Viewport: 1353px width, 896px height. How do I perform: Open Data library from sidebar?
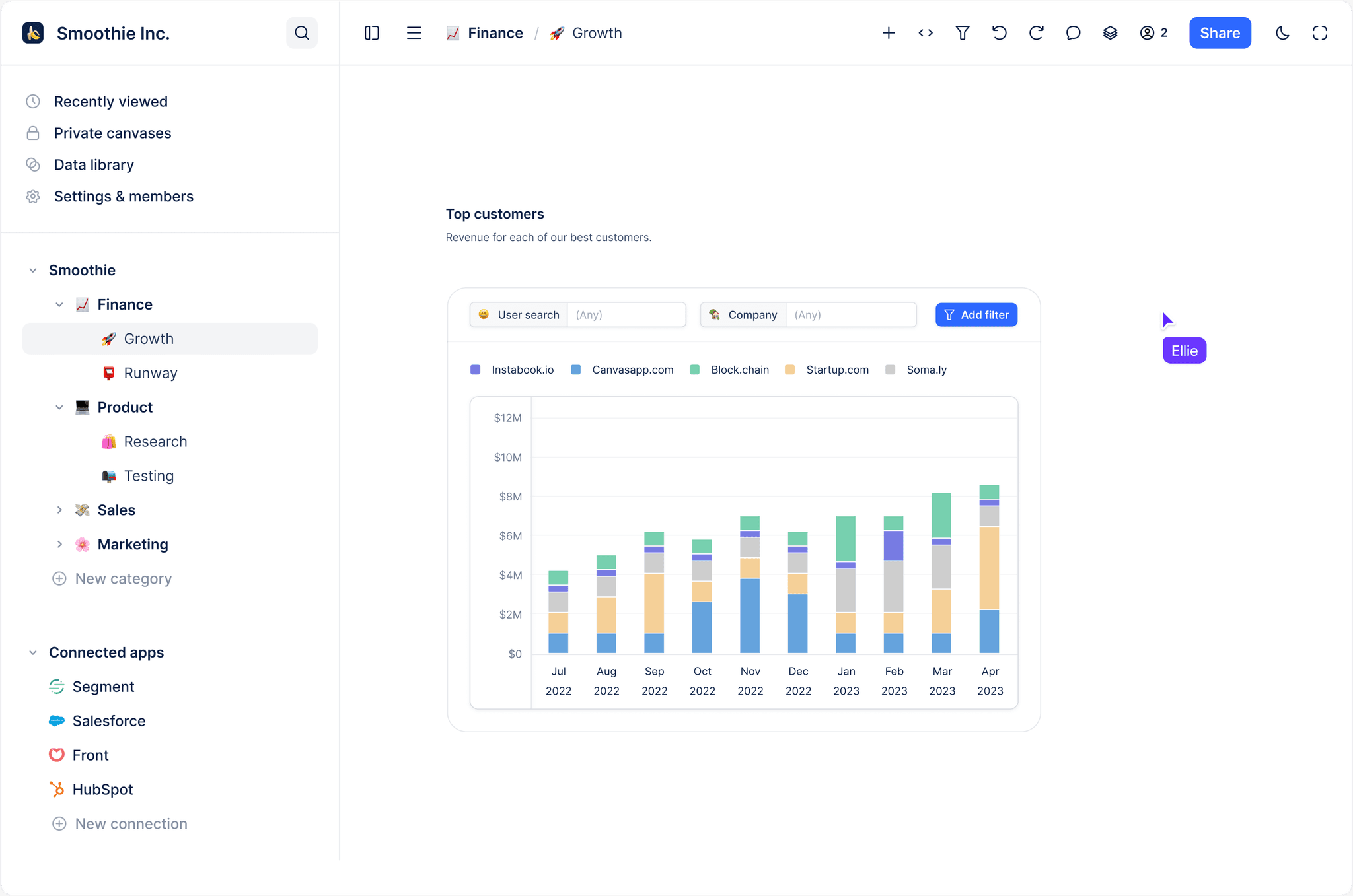pyautogui.click(x=94, y=165)
